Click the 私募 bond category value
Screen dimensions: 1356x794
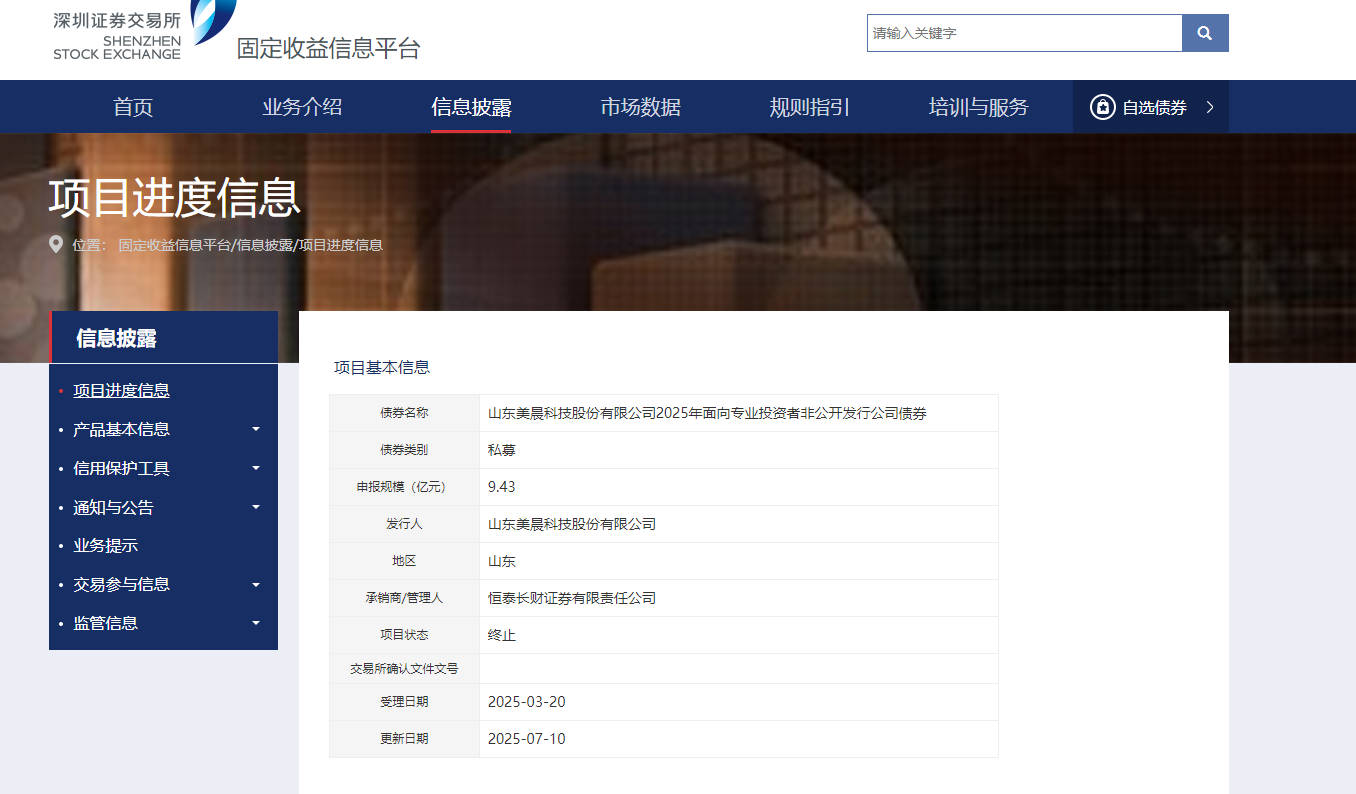[x=502, y=450]
